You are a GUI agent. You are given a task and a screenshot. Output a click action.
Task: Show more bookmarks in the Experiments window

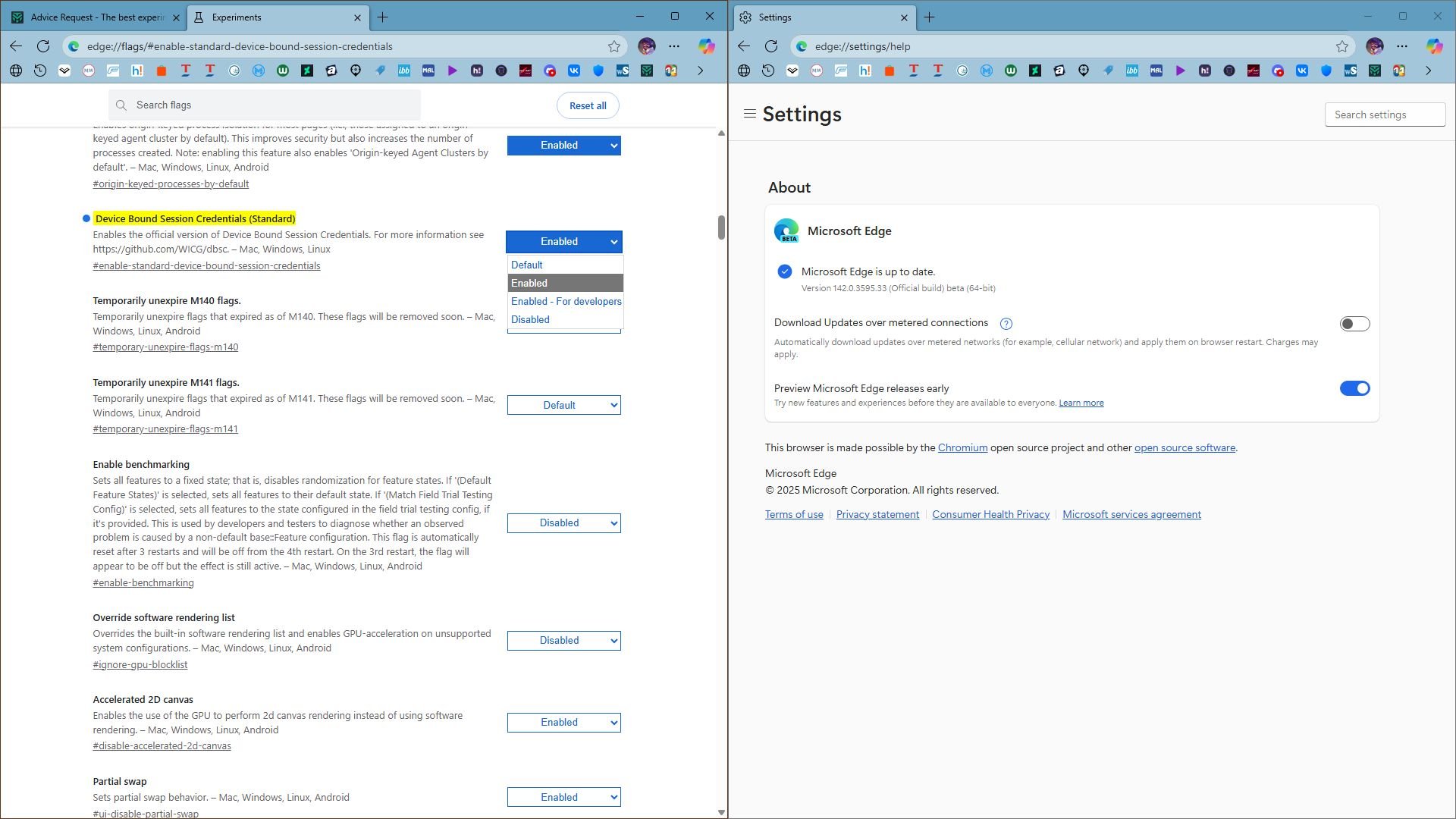700,71
